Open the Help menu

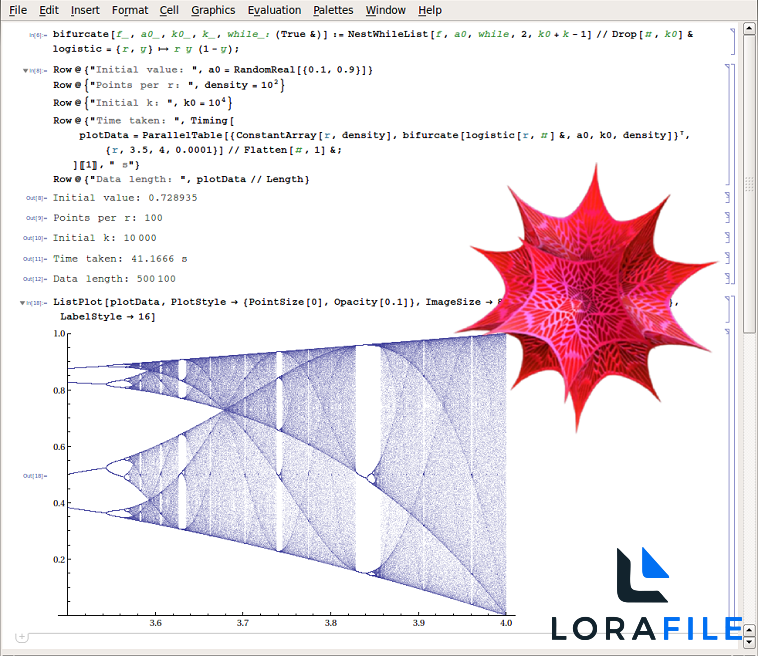(x=430, y=10)
